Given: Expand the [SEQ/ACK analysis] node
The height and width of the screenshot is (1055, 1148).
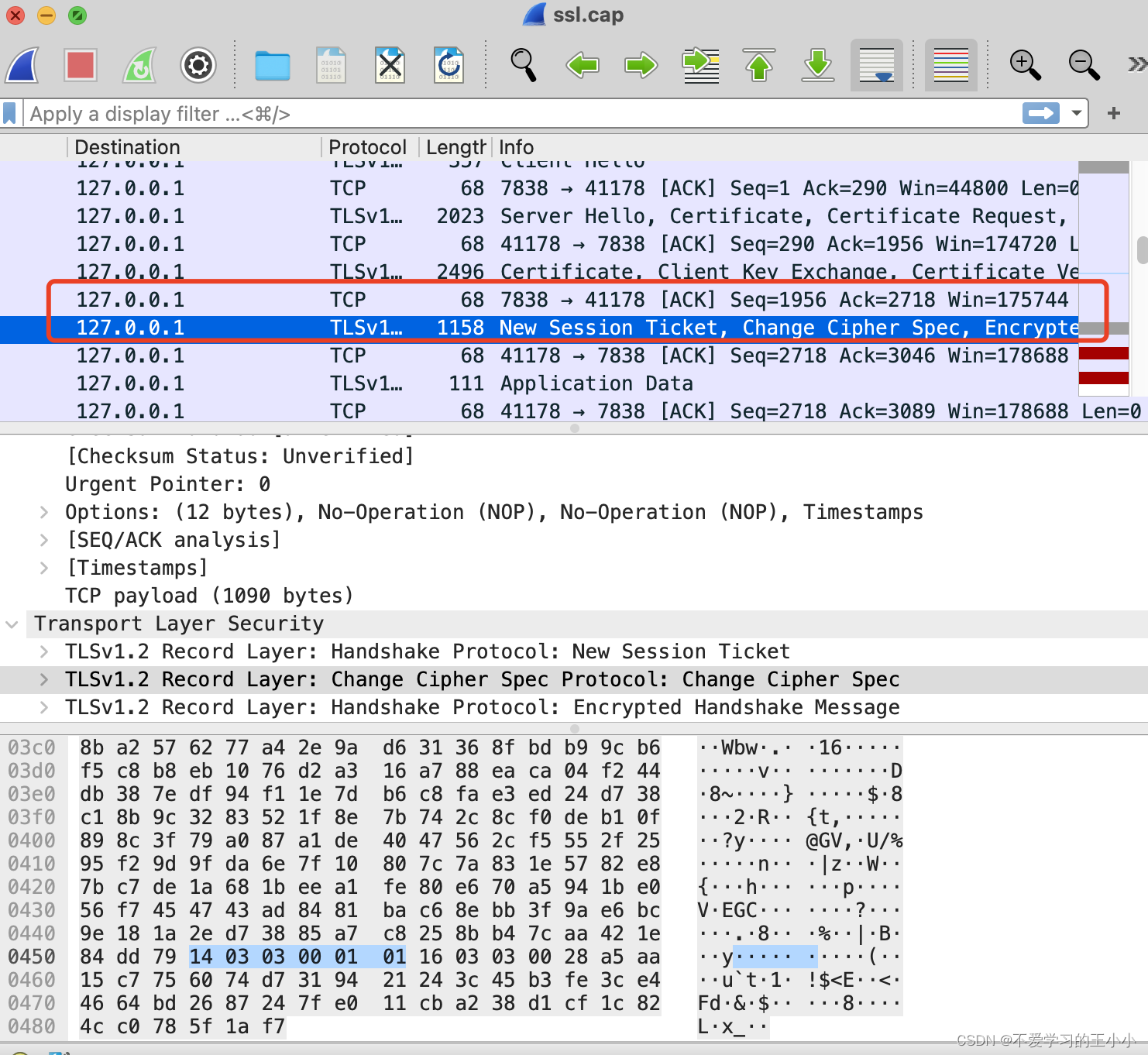Looking at the screenshot, I should click(x=44, y=540).
